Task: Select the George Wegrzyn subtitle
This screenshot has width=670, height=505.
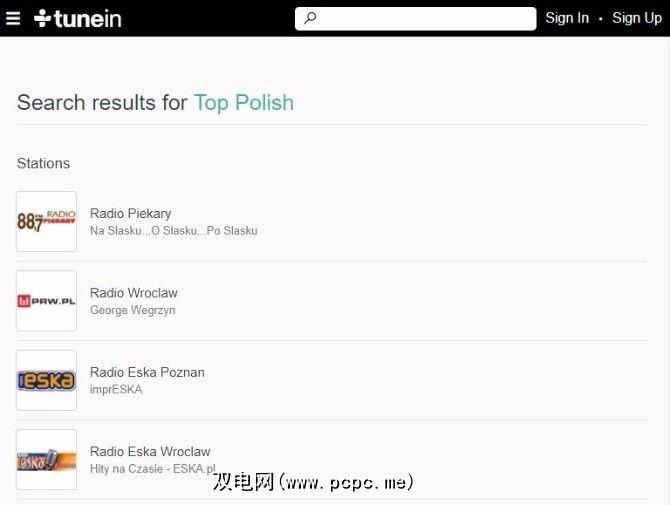Action: click(x=132, y=310)
